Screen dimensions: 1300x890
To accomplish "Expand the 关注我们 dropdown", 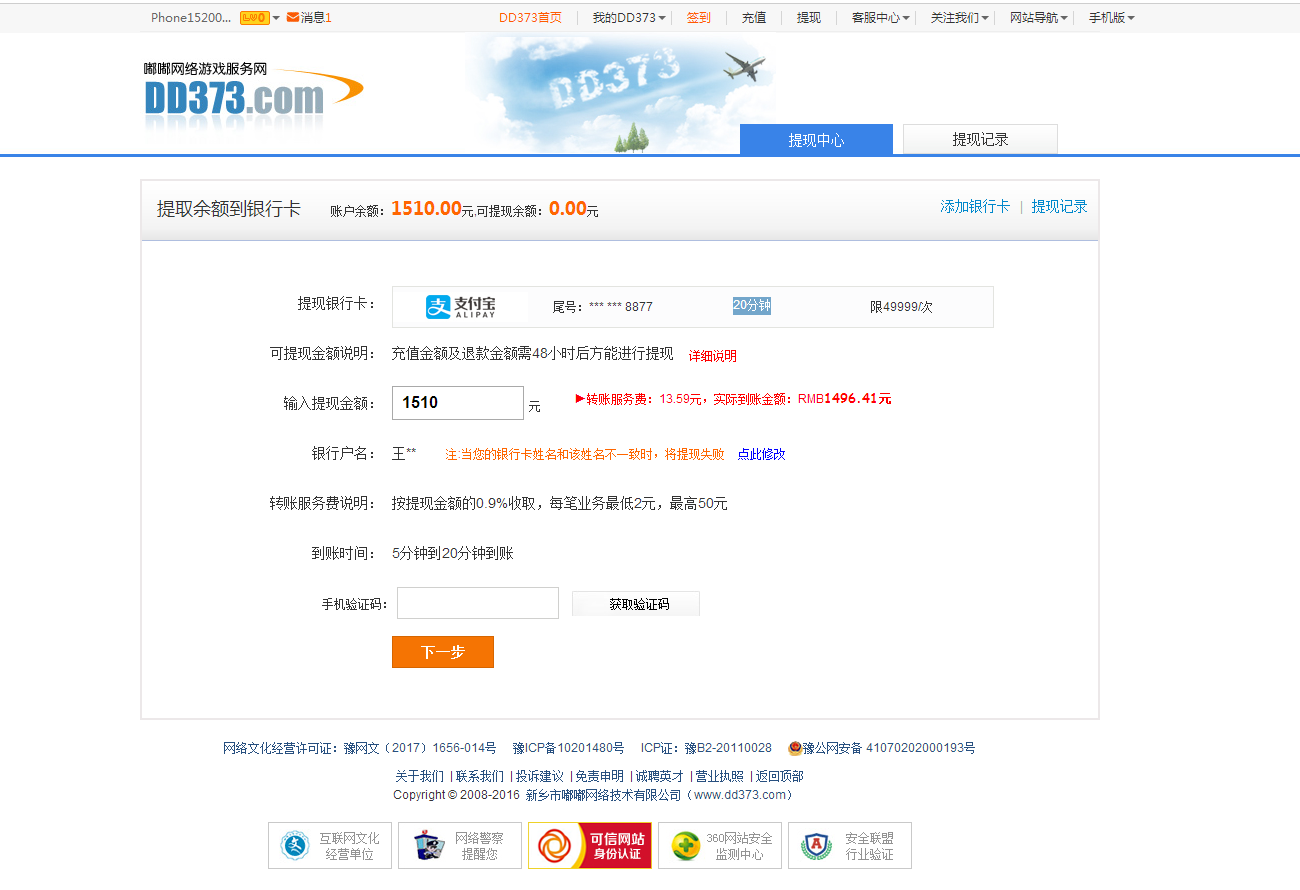I will pos(960,17).
